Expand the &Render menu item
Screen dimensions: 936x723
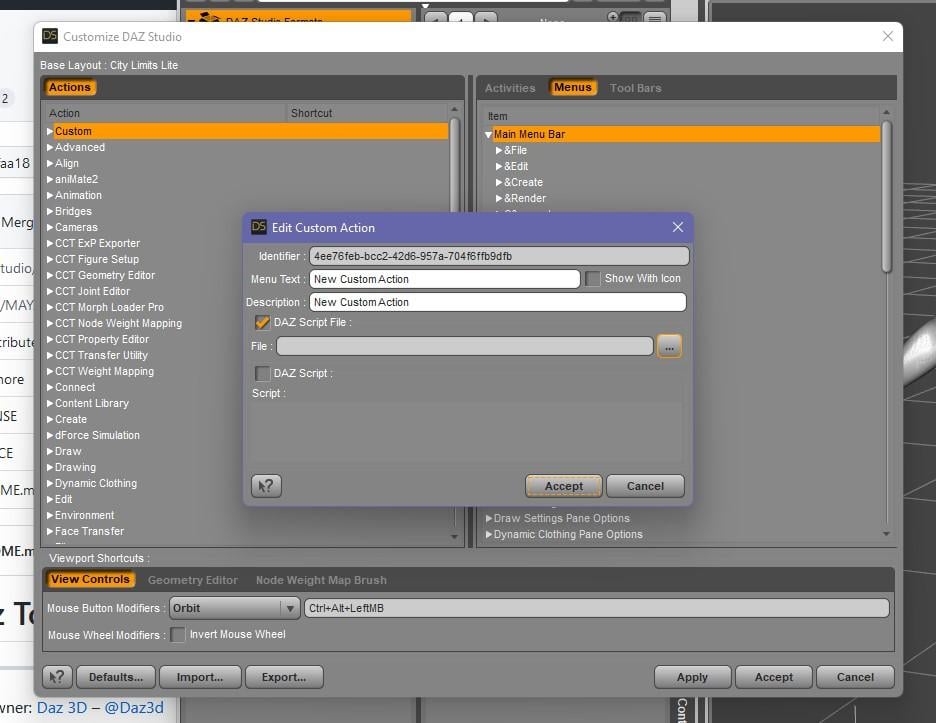point(499,198)
